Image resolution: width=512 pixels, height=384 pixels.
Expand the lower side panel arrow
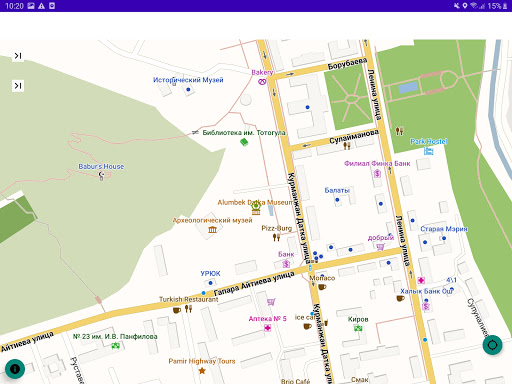(18, 86)
